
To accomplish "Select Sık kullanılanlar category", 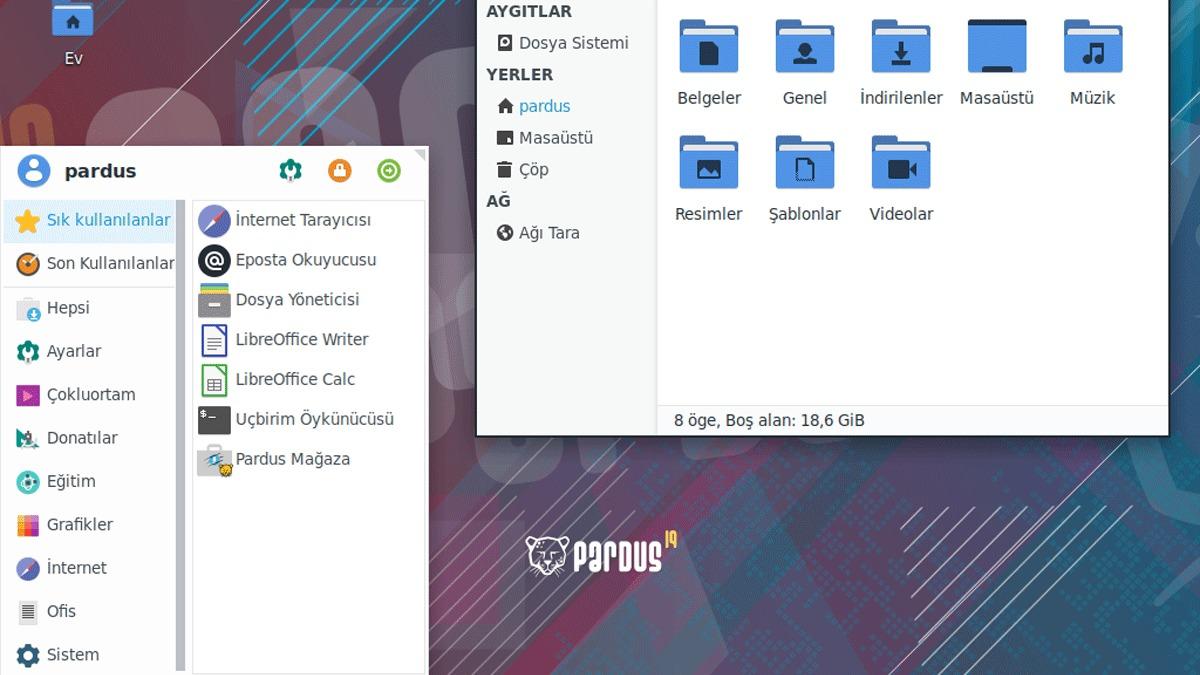I will (x=90, y=221).
